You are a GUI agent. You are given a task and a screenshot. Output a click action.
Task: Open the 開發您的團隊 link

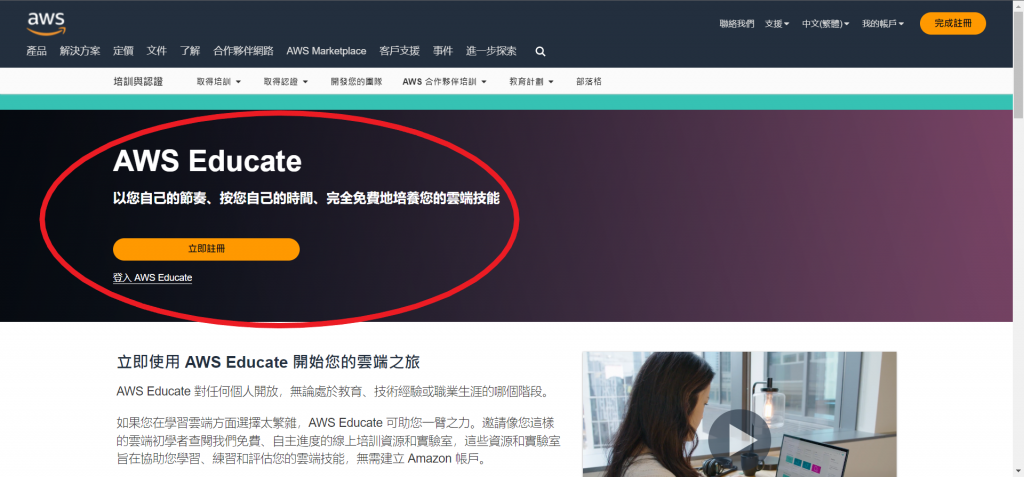point(357,82)
